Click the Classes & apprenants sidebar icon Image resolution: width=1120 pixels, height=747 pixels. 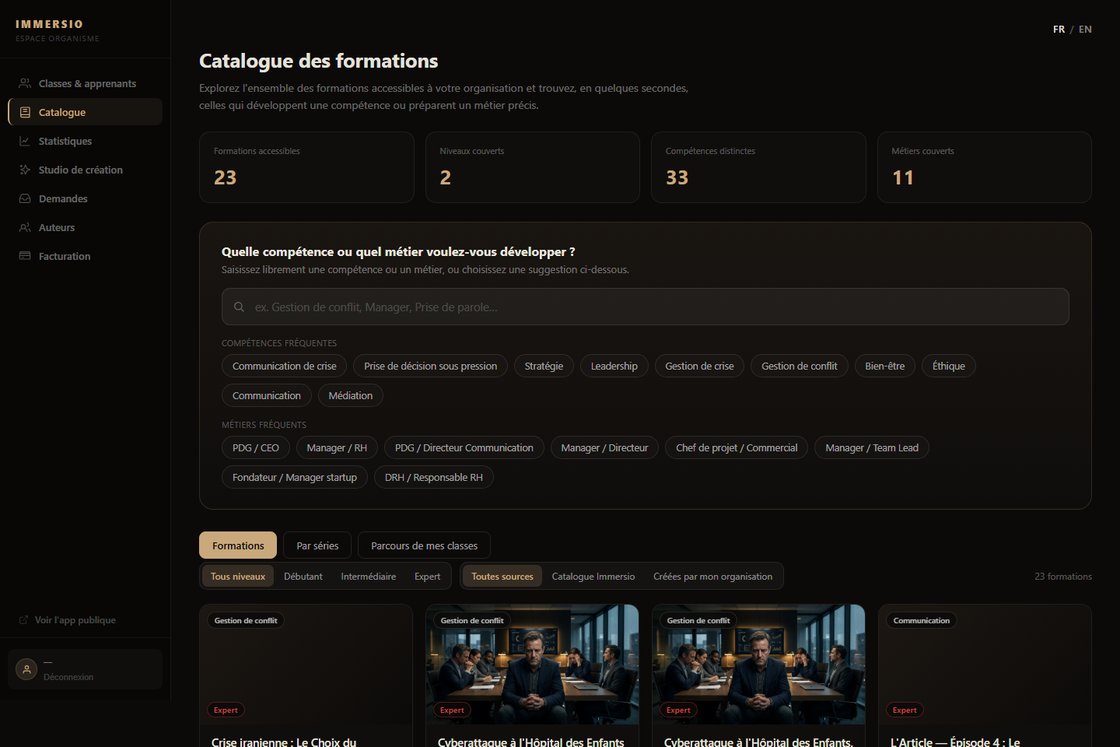pos(25,84)
